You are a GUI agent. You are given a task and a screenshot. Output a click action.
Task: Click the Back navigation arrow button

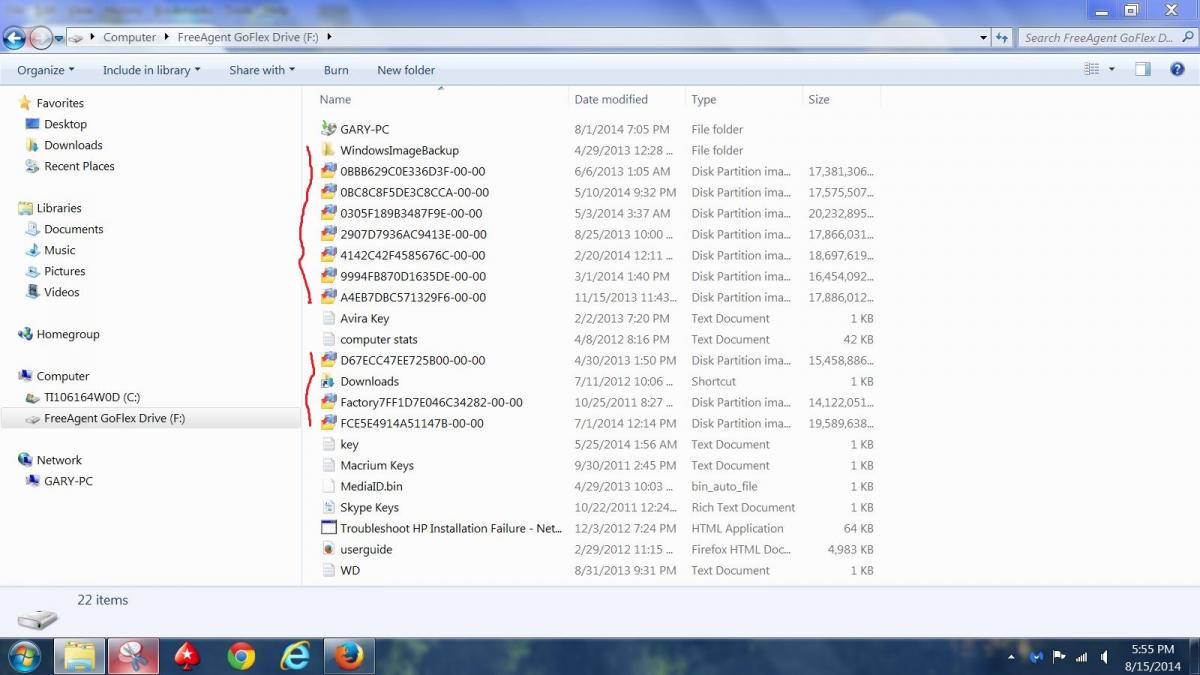coord(14,38)
